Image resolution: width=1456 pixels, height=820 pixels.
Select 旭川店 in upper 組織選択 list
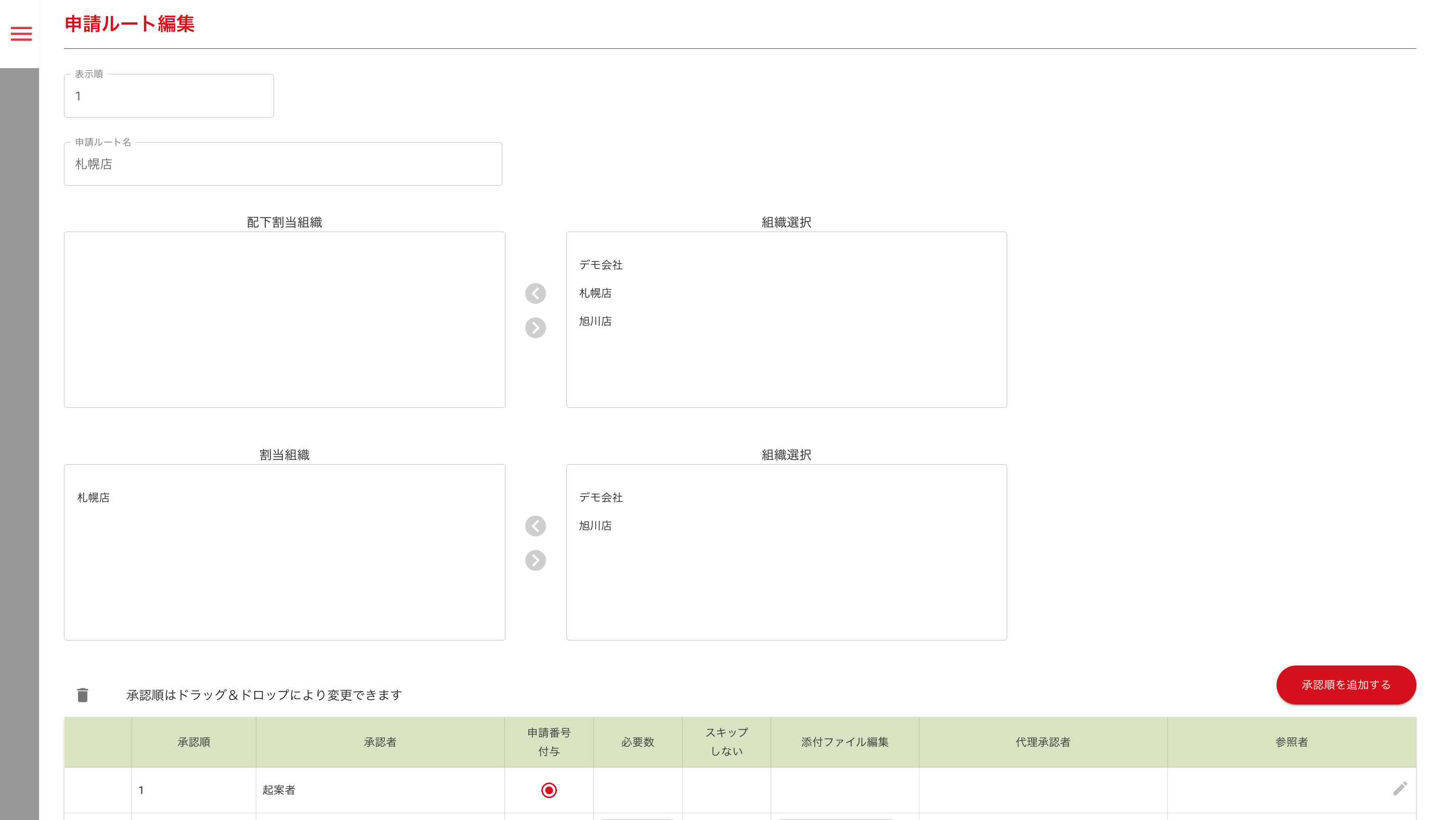(594, 321)
